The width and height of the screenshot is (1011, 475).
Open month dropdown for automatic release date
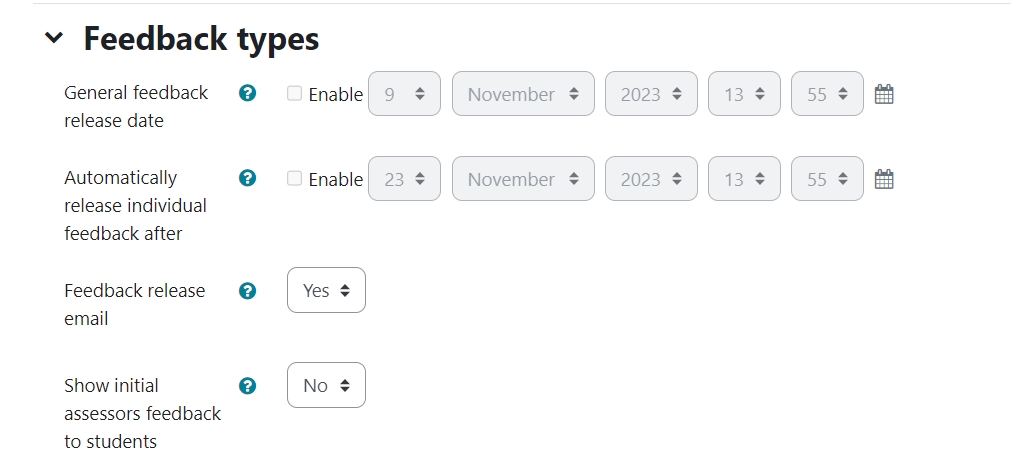pos(523,179)
